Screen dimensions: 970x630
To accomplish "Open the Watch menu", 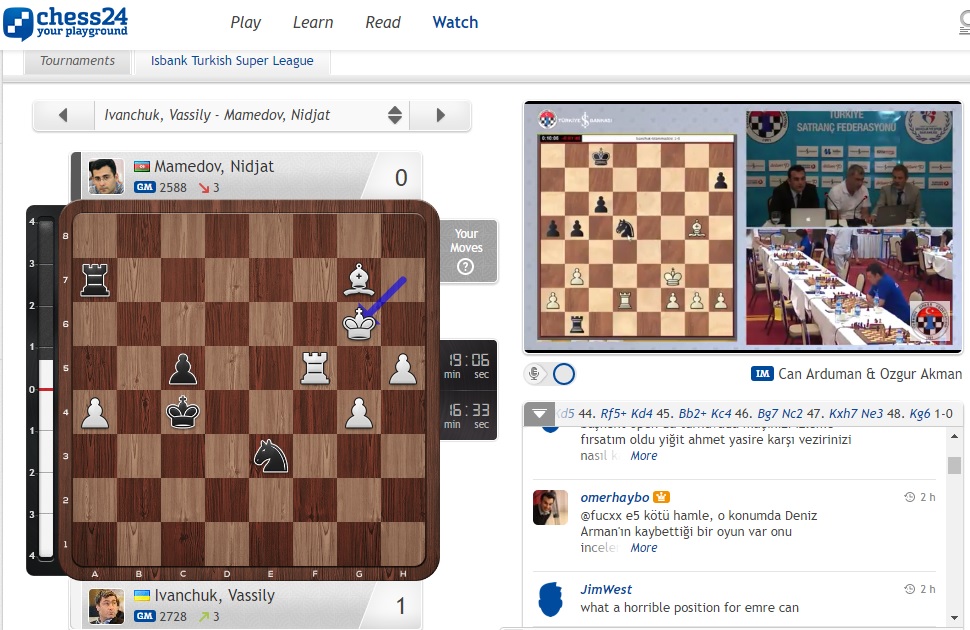I will 455,23.
